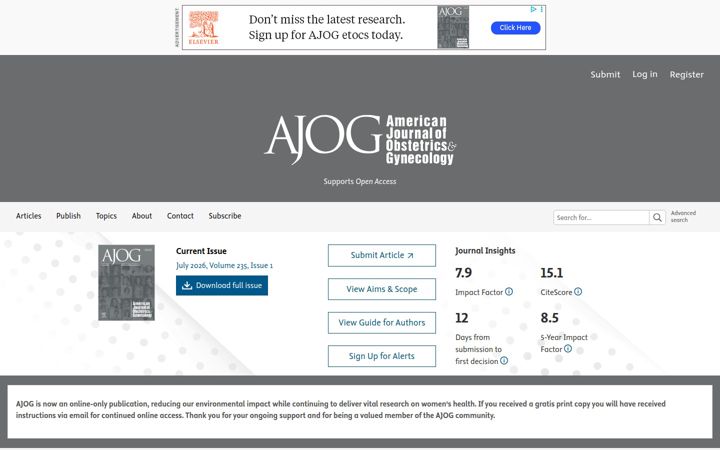The image size is (720, 450).
Task: Open 5-Year Impact Factor info icon
Action: click(568, 349)
